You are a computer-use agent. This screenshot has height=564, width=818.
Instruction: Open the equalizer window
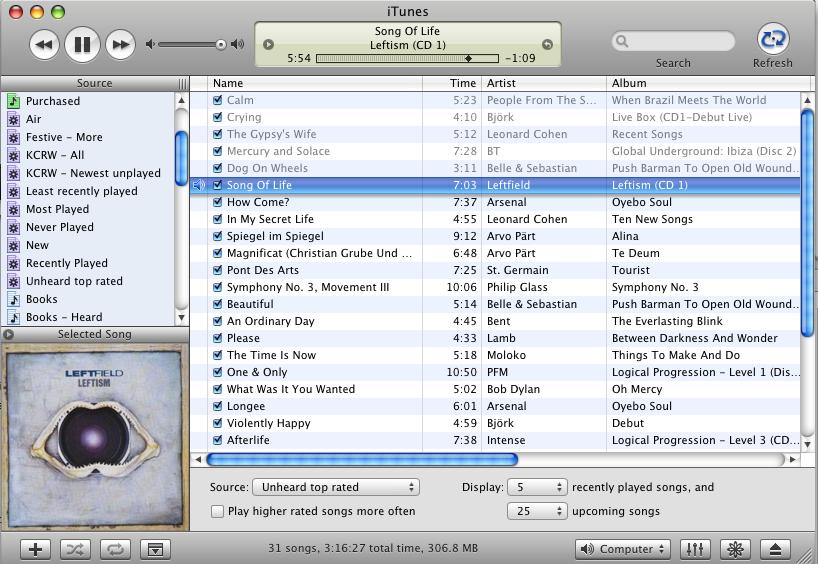point(695,549)
